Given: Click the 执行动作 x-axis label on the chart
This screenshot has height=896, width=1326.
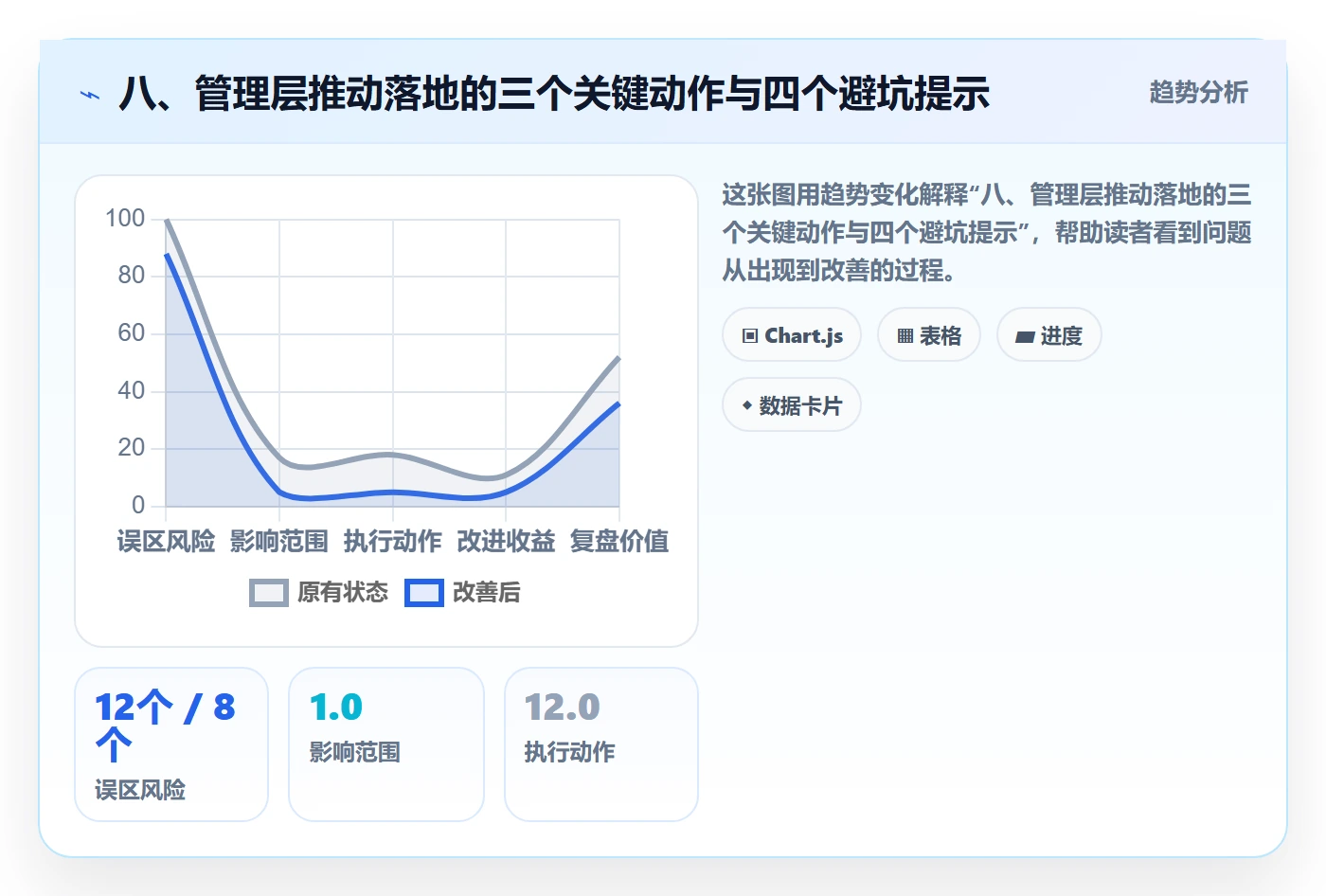Looking at the screenshot, I should click(393, 541).
